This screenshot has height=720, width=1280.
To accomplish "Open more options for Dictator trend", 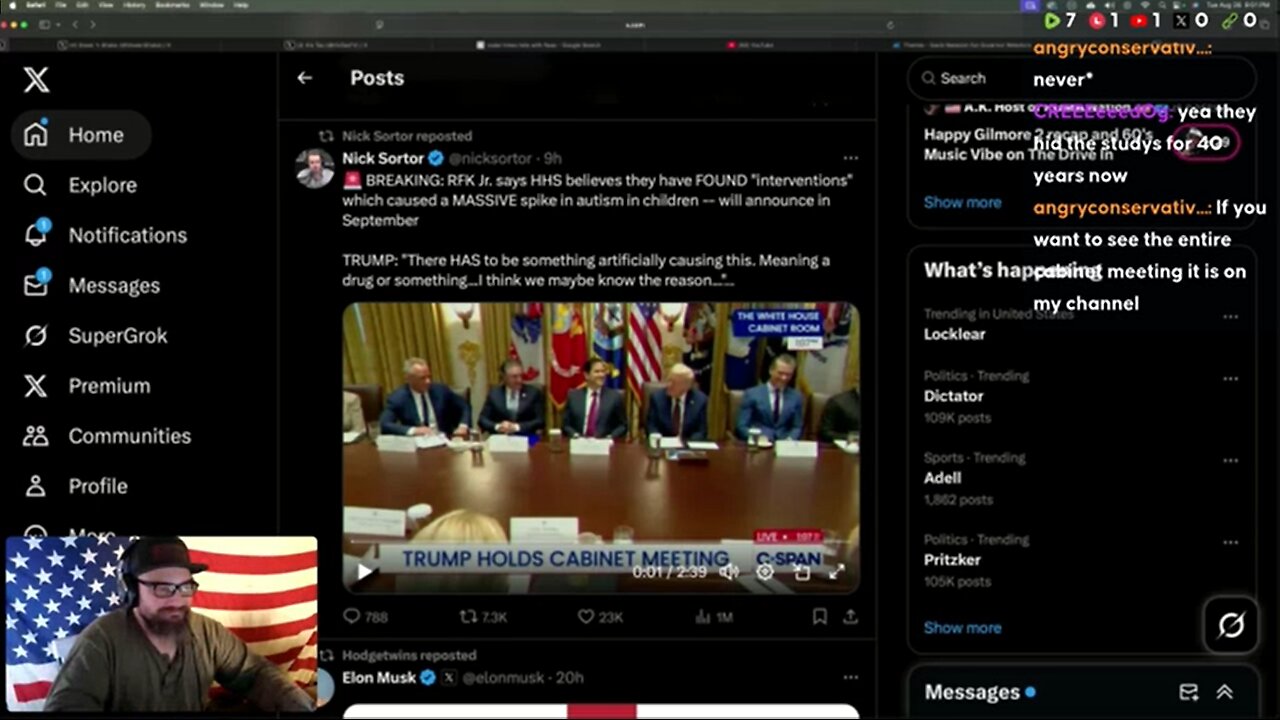I will (1230, 378).
